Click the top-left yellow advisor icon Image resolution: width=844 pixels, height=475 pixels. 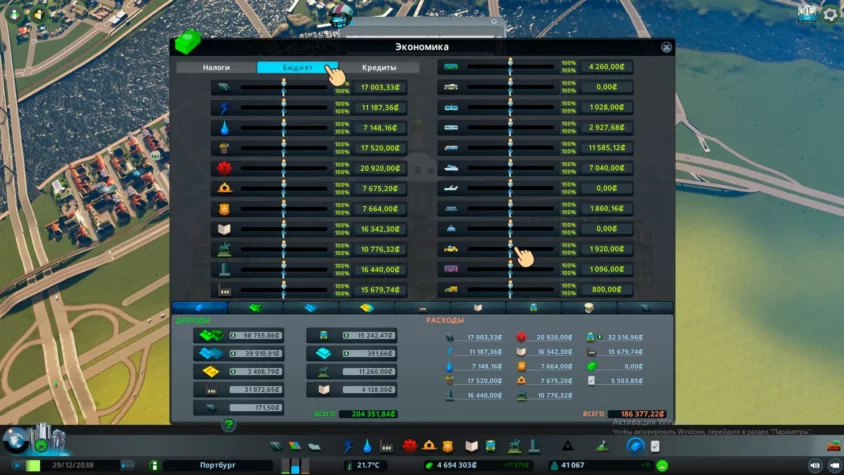[x=39, y=15]
